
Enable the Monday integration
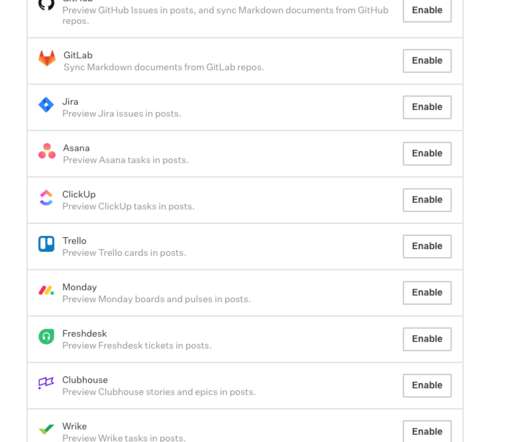pyautogui.click(x=427, y=293)
